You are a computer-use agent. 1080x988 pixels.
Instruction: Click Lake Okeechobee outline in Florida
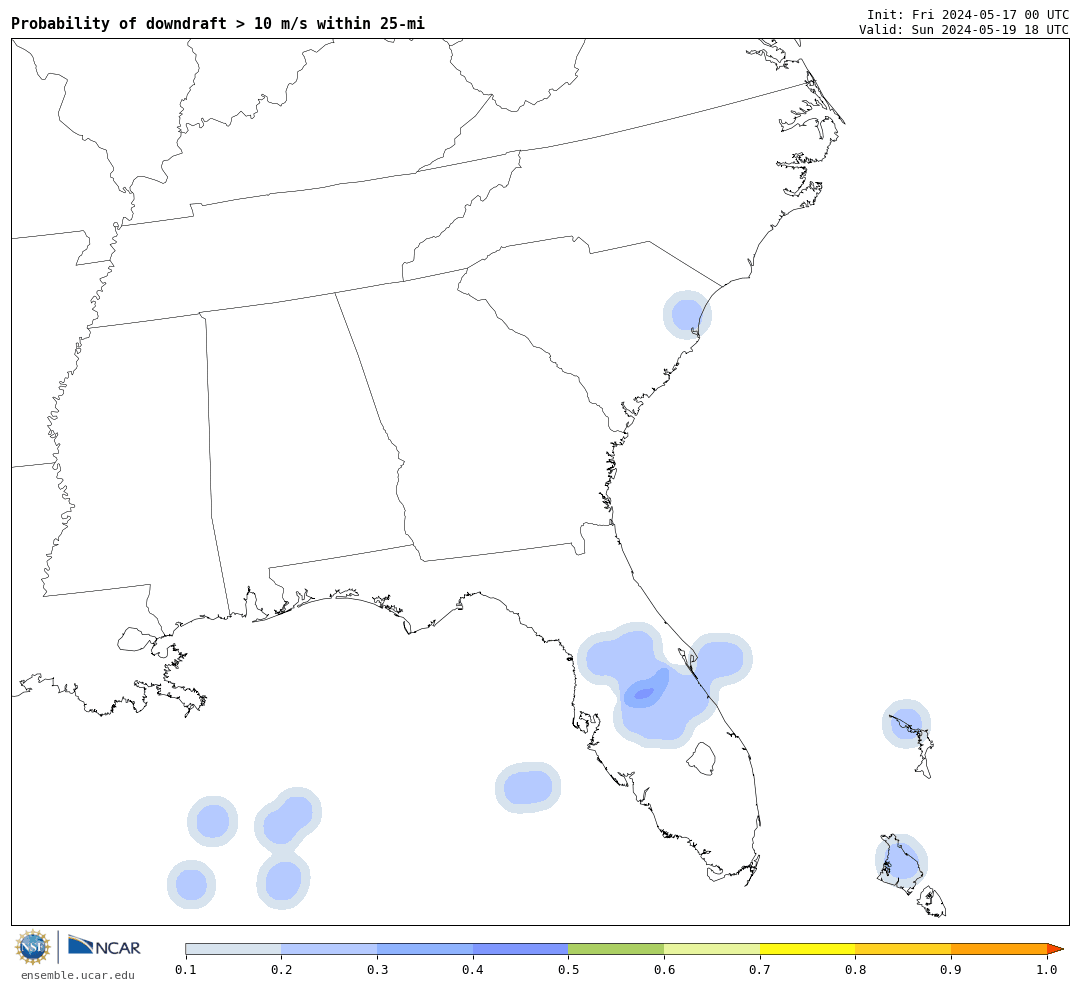point(701,759)
